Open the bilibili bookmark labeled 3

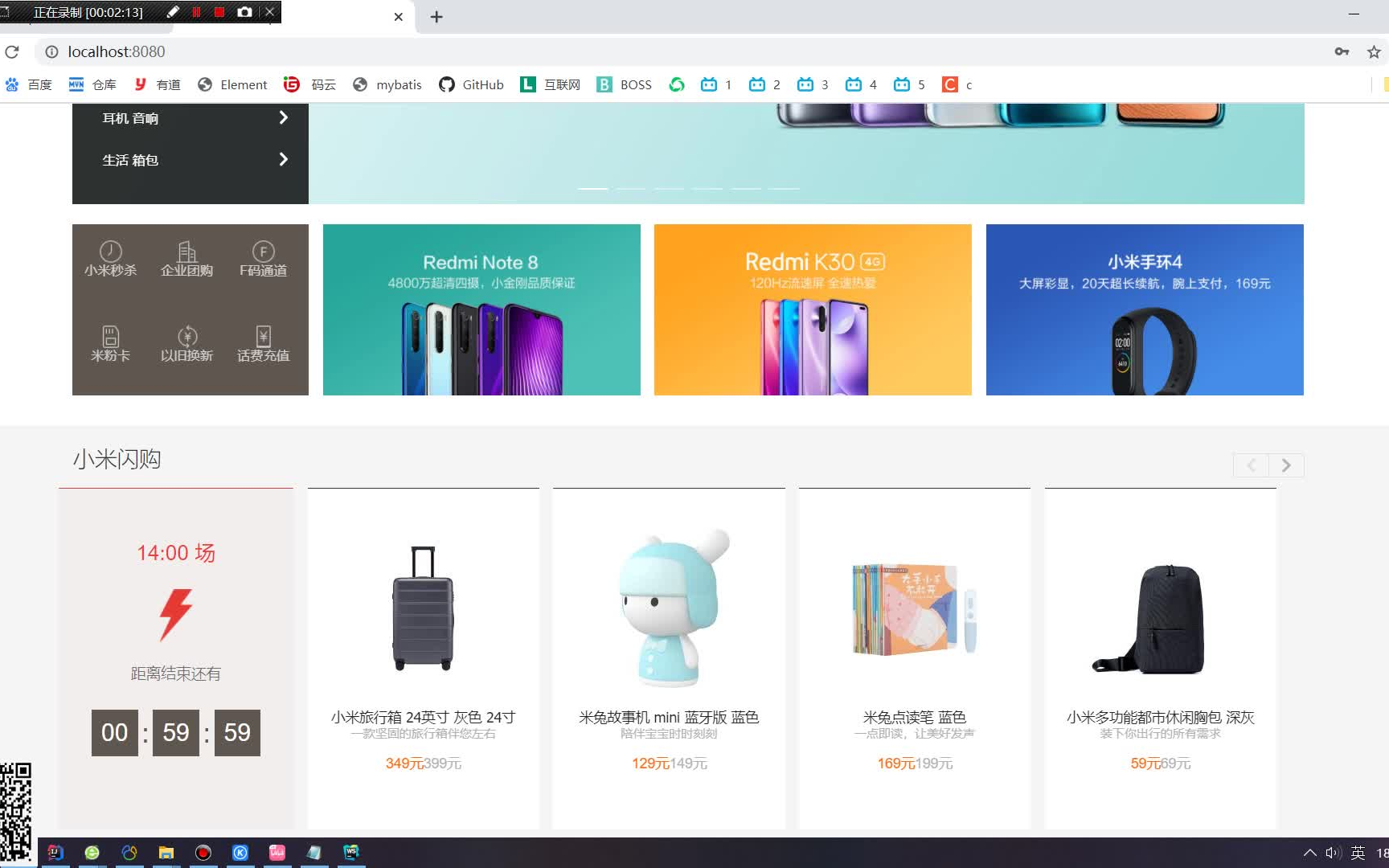[x=813, y=84]
